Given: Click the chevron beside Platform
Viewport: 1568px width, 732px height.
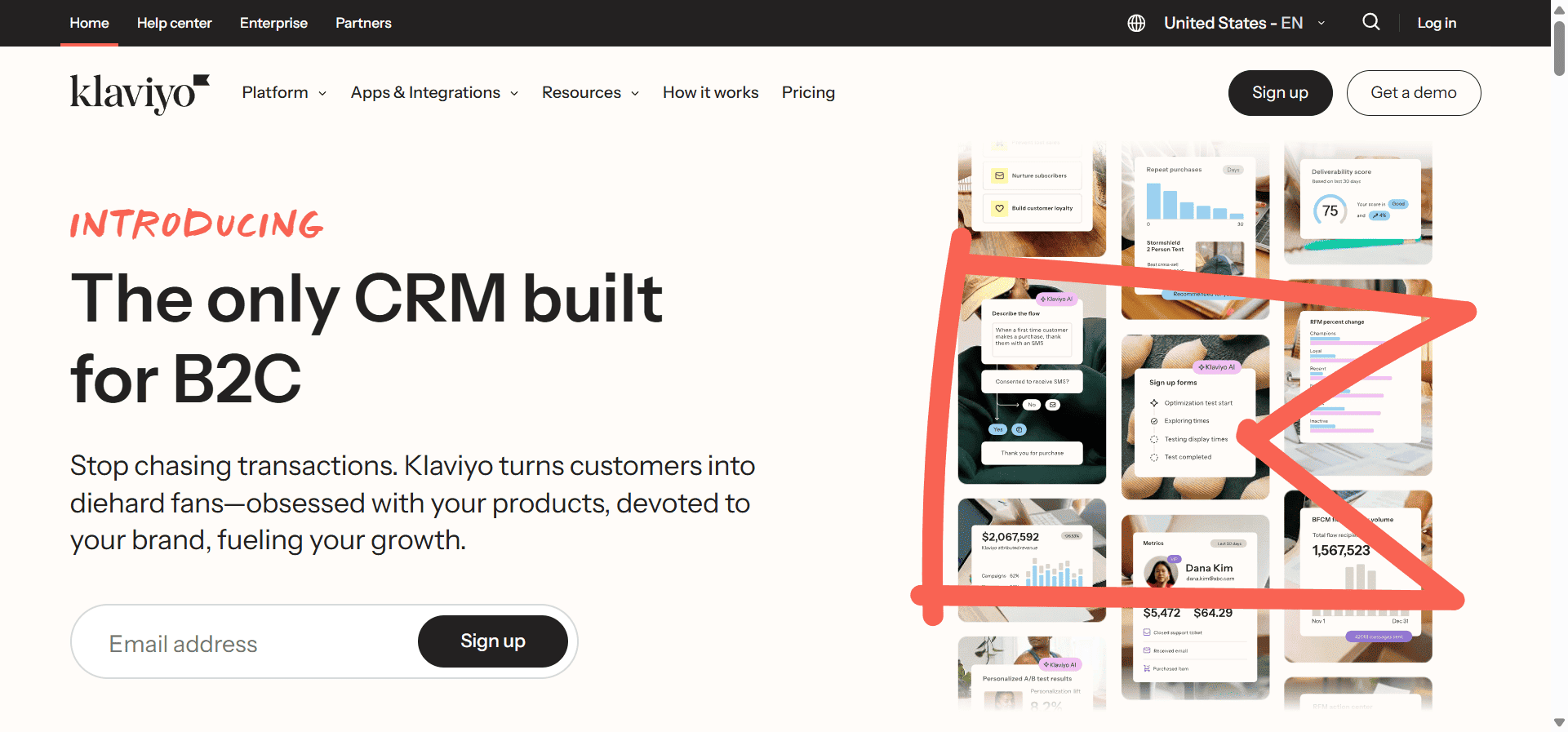Looking at the screenshot, I should (x=322, y=94).
